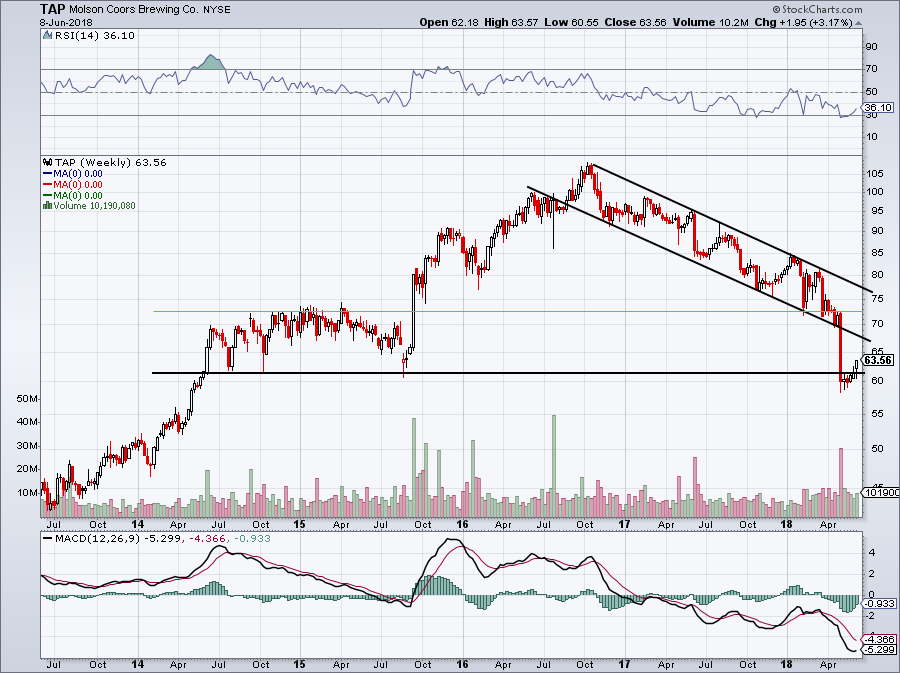The width and height of the screenshot is (900, 673).
Task: Click the red MA(0) 0.00 legend entry
Action: [73, 185]
